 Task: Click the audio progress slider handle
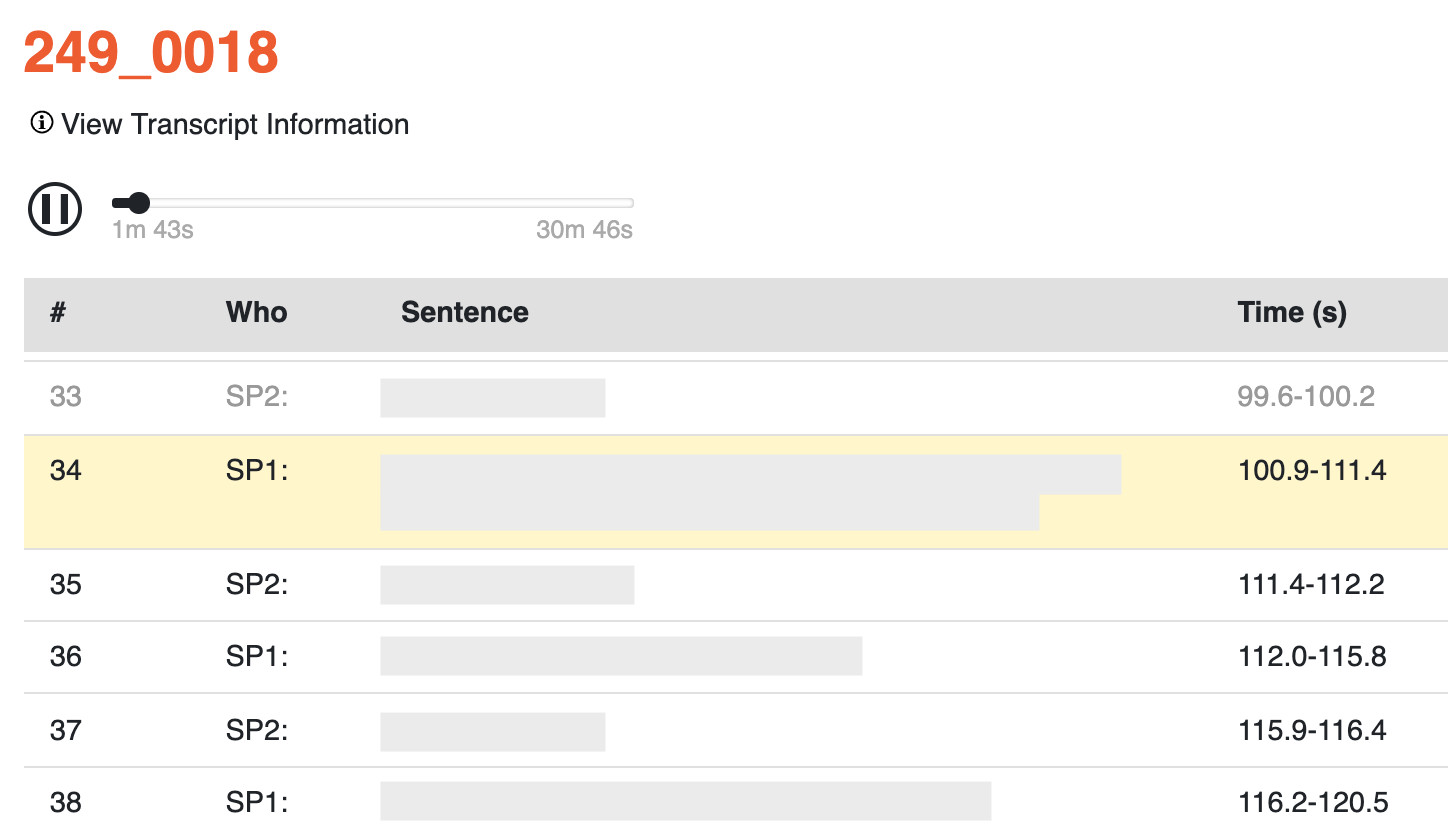pos(139,203)
